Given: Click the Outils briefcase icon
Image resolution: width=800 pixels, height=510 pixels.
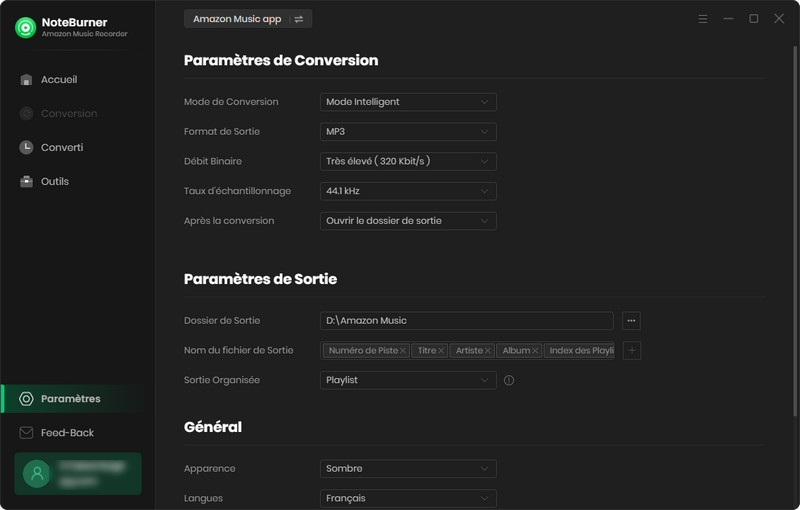Looking at the screenshot, I should click(x=26, y=182).
